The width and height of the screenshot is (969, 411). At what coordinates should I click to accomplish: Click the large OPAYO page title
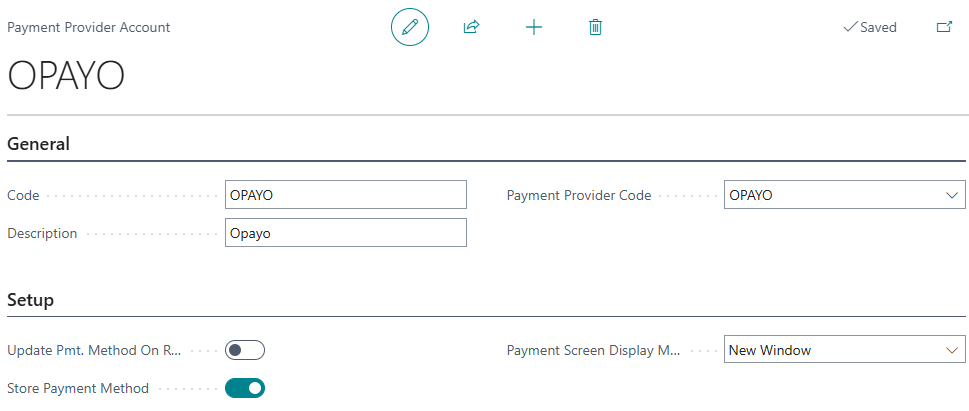tap(66, 76)
